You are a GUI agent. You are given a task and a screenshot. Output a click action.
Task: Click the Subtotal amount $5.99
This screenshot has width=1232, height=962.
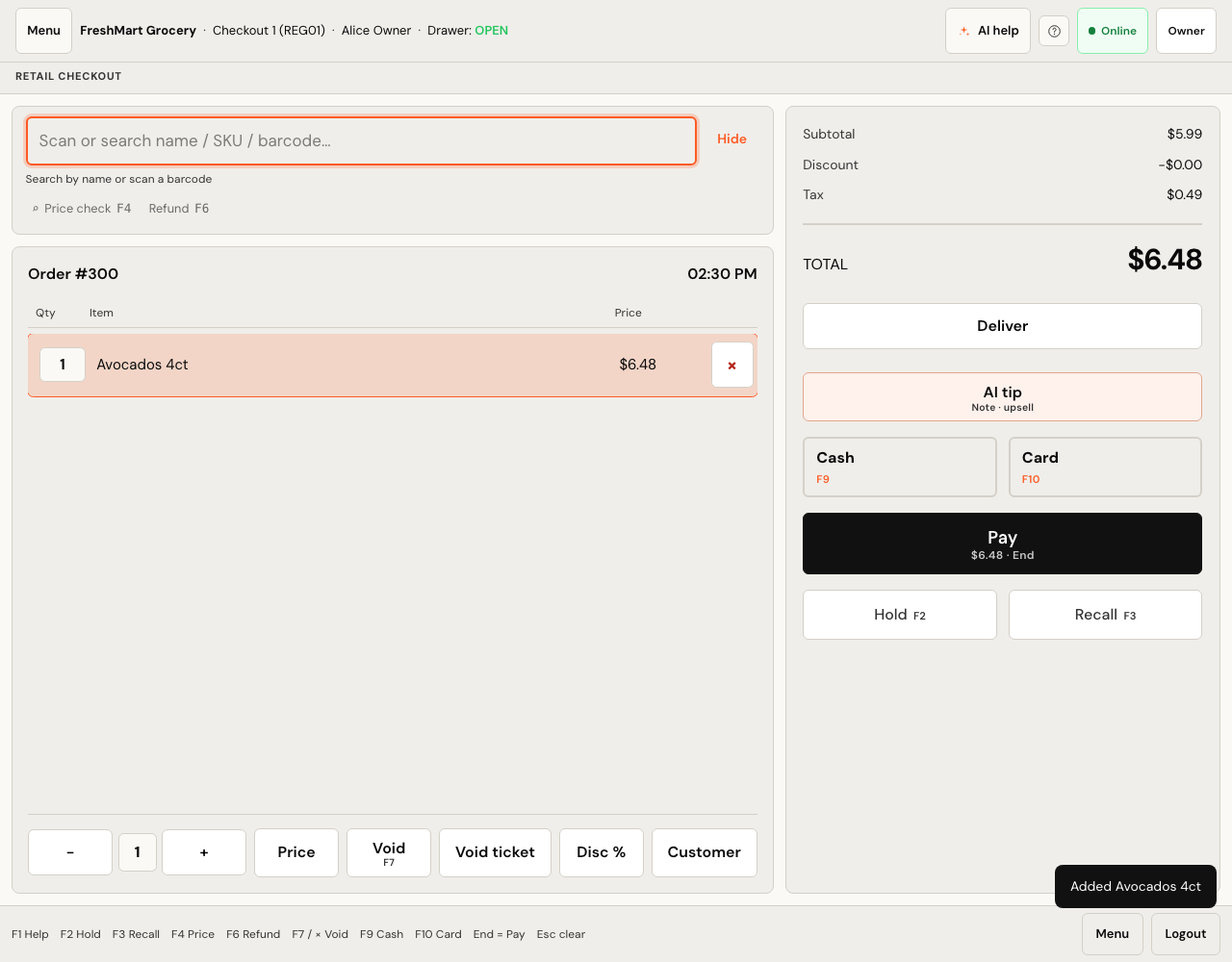click(x=1185, y=135)
